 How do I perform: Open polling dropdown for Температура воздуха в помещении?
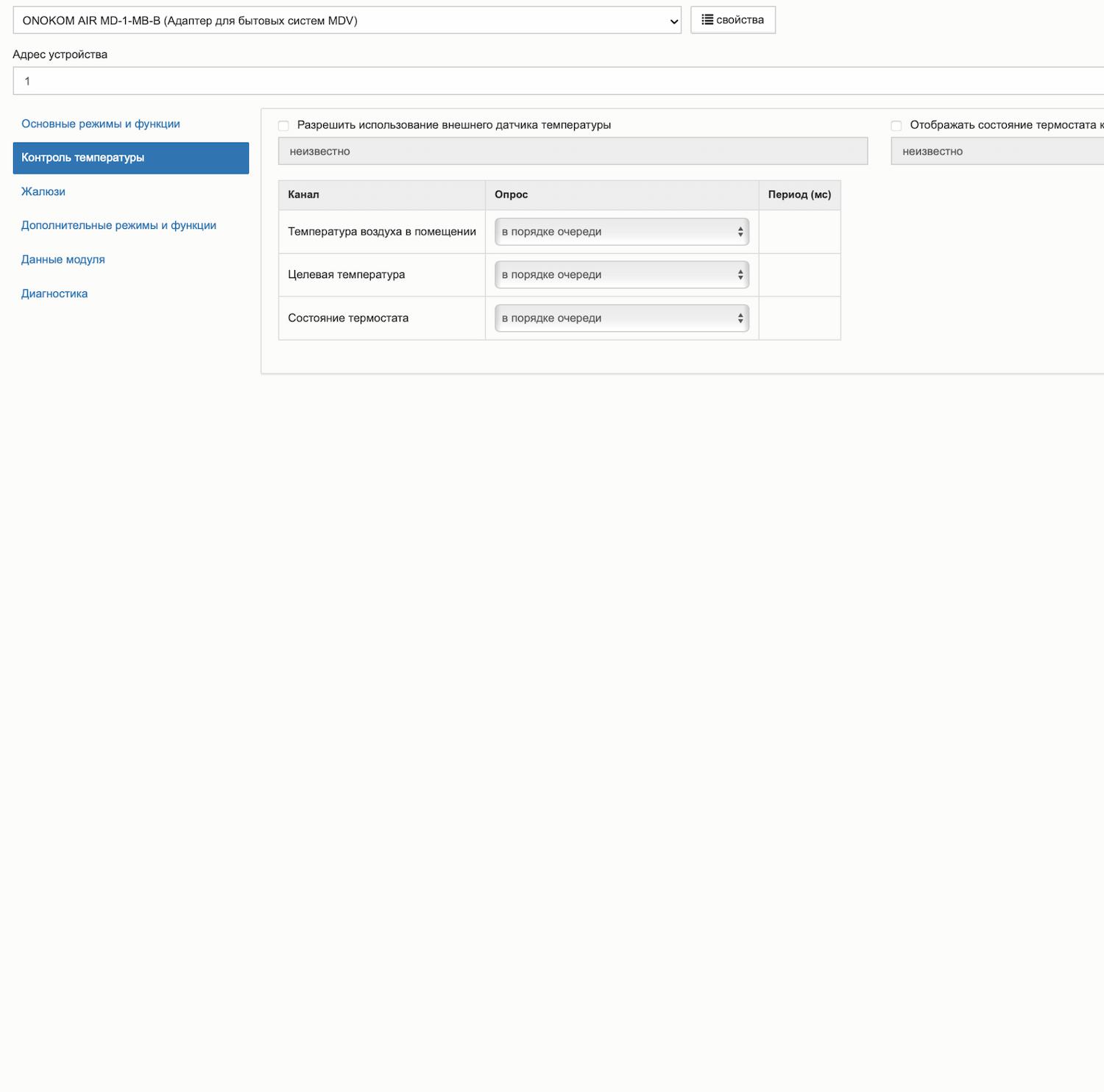(622, 232)
